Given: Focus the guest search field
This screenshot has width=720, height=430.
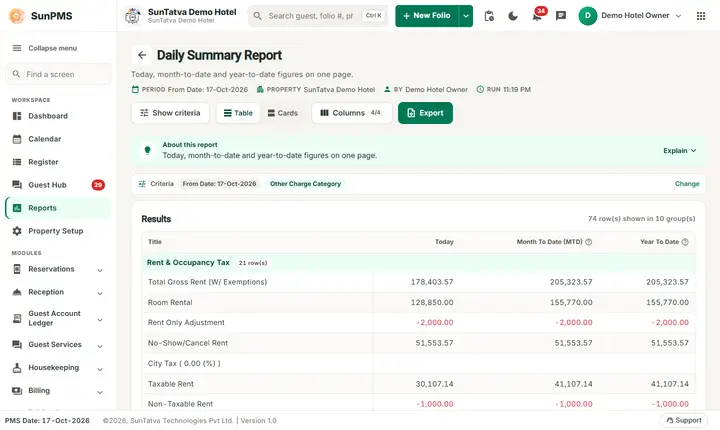Looking at the screenshot, I should [x=318, y=16].
